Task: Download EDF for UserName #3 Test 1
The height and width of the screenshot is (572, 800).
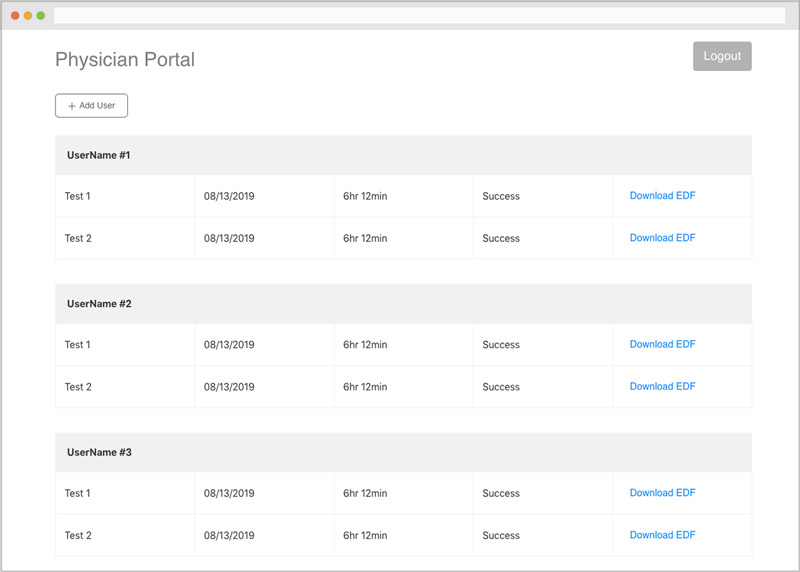Action: tap(662, 493)
